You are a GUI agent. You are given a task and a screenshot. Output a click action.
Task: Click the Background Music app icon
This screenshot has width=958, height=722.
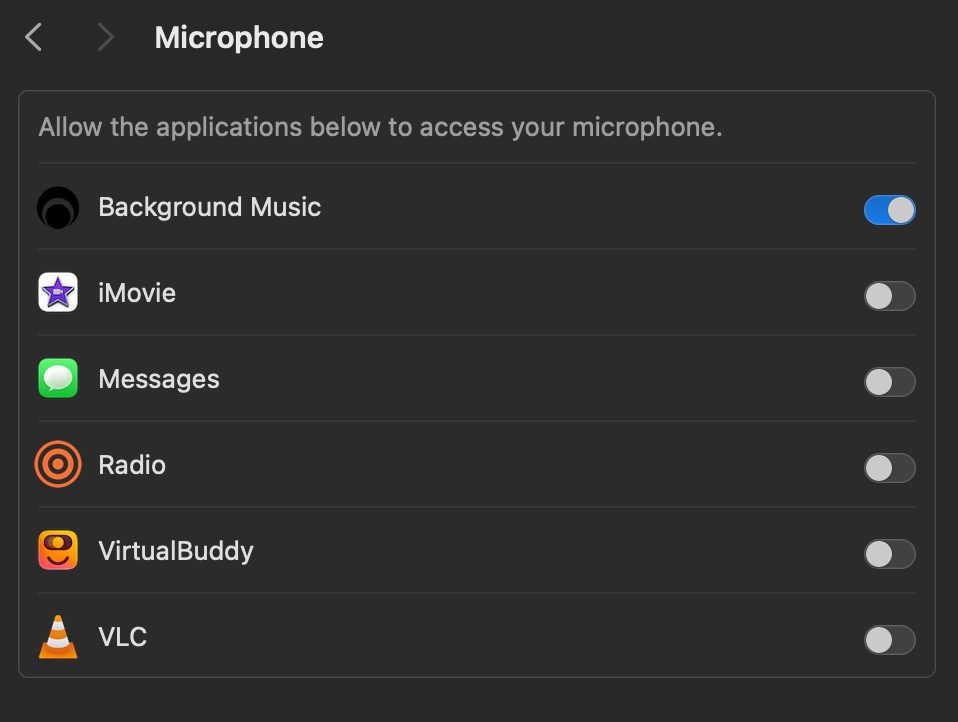tap(58, 208)
